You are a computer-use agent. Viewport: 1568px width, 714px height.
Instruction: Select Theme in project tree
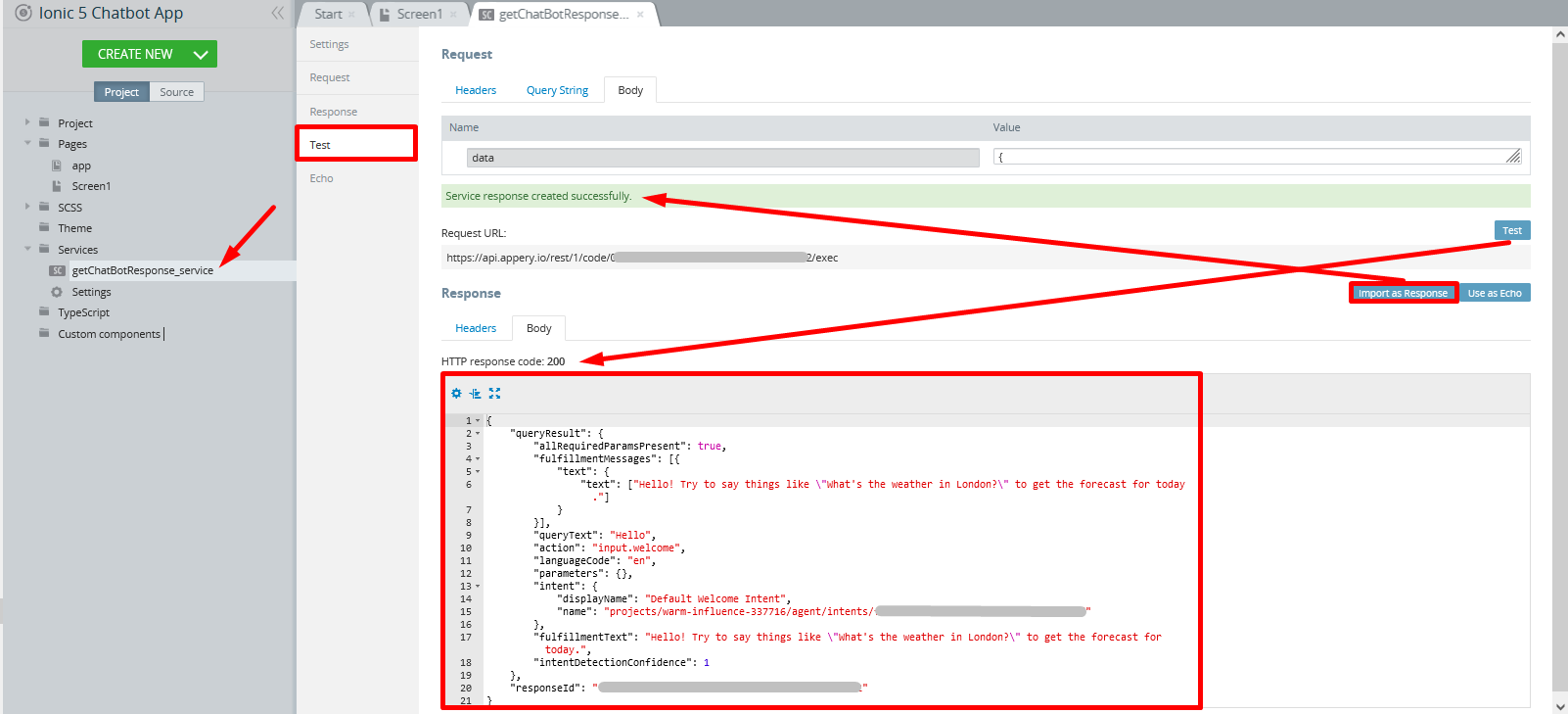[74, 228]
